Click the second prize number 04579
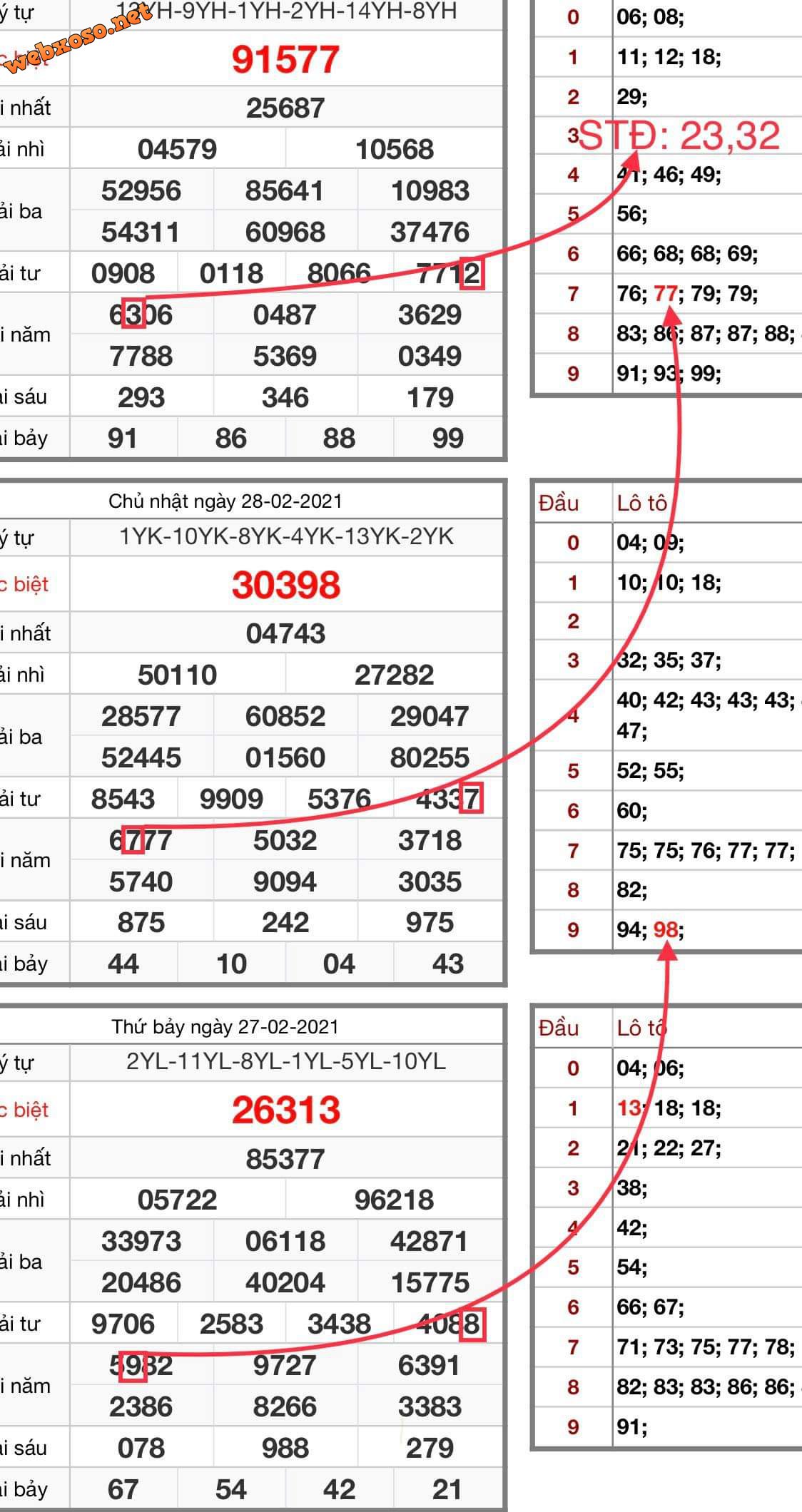The image size is (802, 1512). (177, 150)
